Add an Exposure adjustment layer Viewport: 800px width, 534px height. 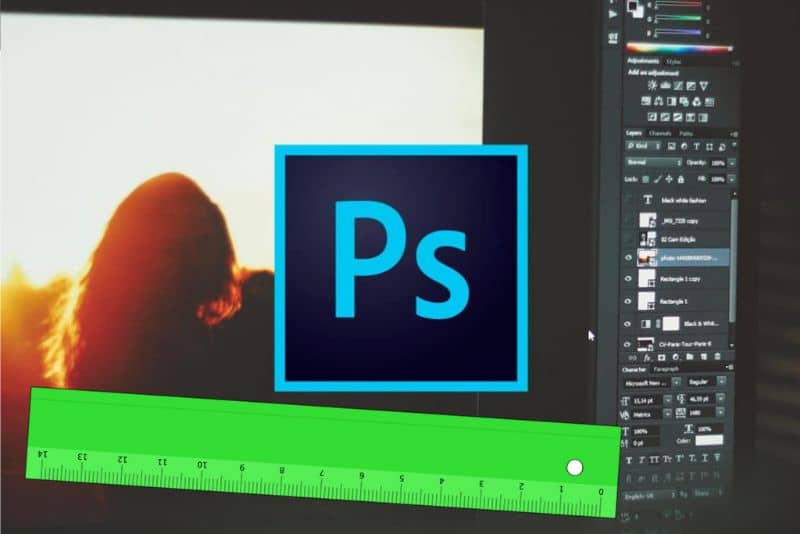(691, 86)
